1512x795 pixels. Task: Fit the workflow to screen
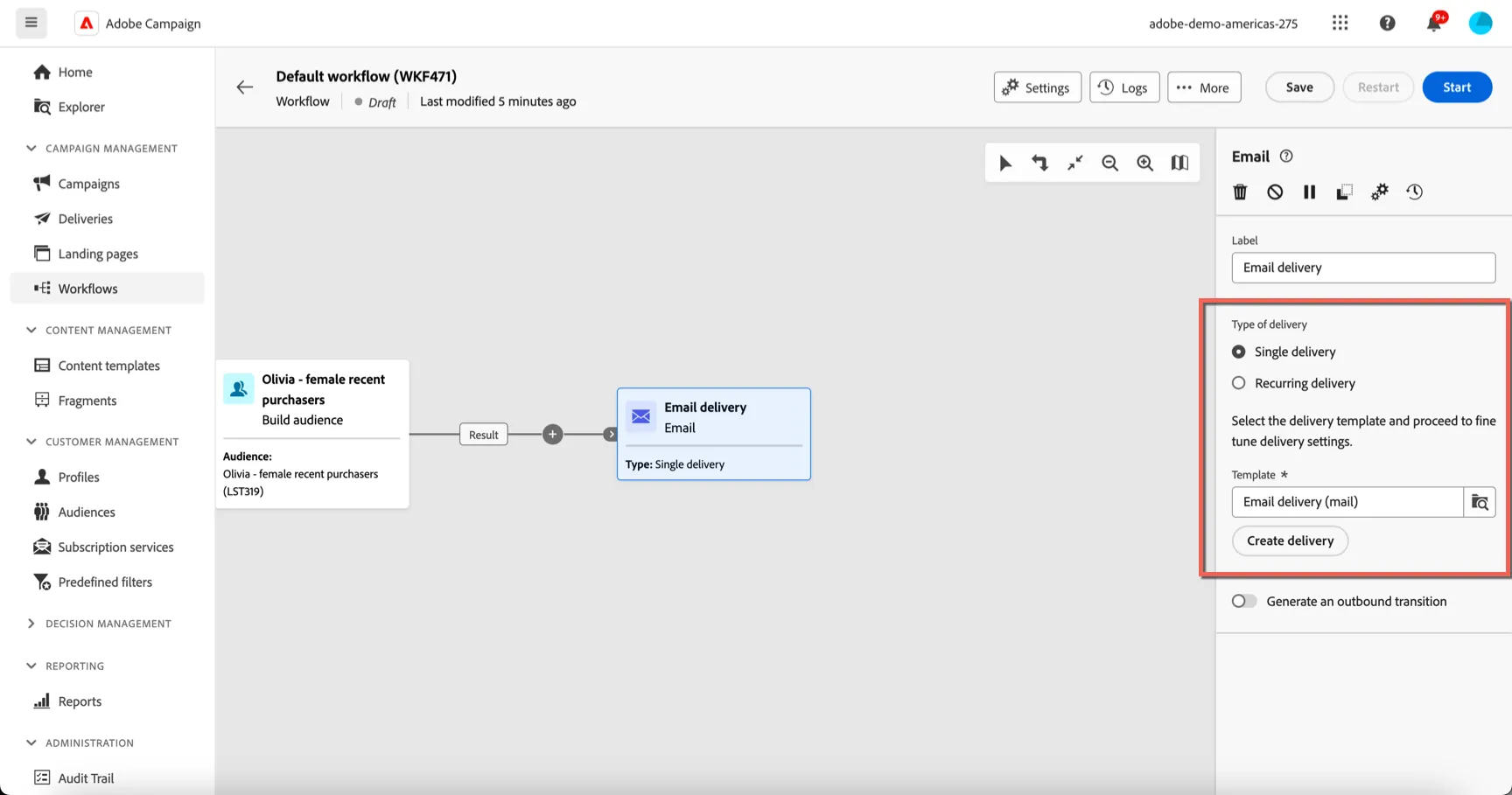(x=1075, y=163)
